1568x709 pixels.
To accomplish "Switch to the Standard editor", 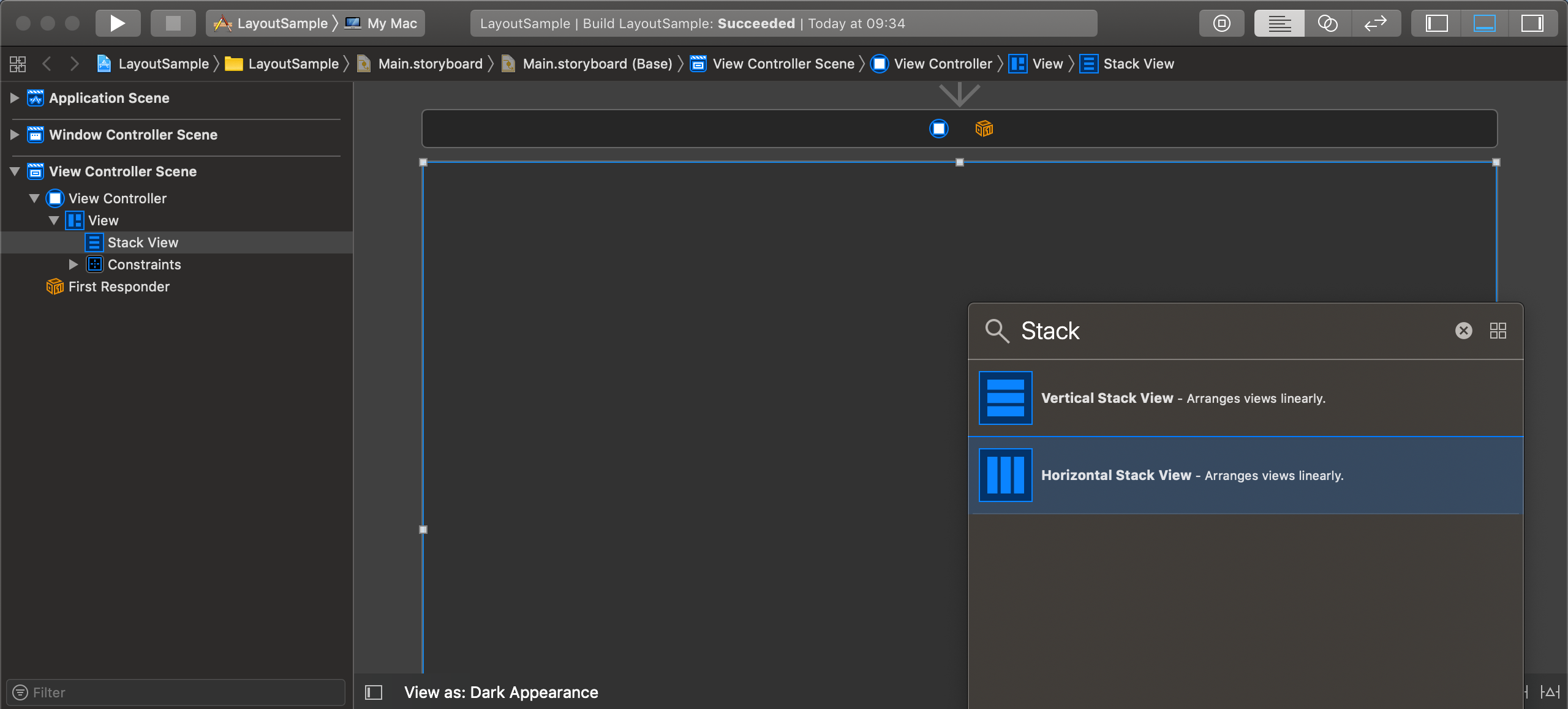I will pos(1279,23).
